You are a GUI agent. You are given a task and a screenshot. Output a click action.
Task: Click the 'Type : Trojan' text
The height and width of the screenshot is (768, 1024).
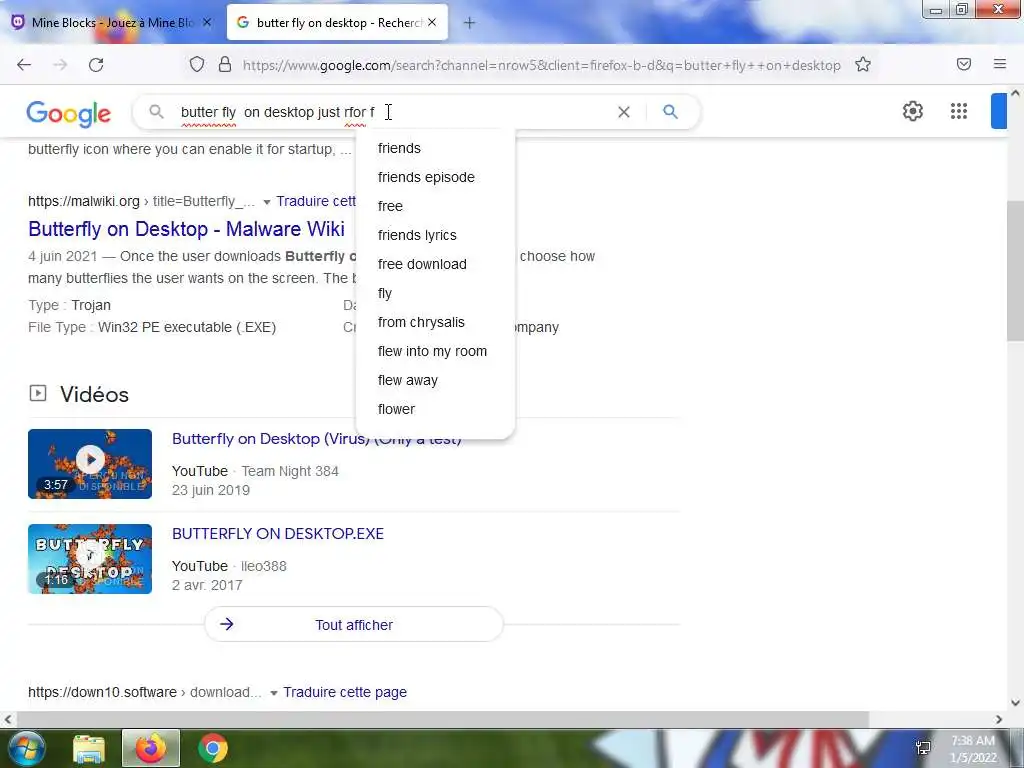tap(69, 305)
